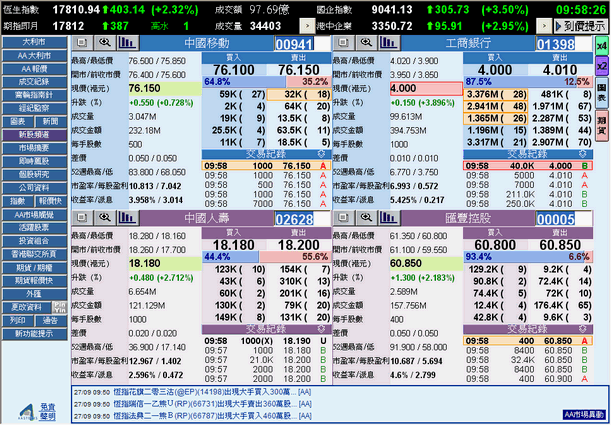
Task: Click the 指數 sidebar button
Action: (18, 201)
